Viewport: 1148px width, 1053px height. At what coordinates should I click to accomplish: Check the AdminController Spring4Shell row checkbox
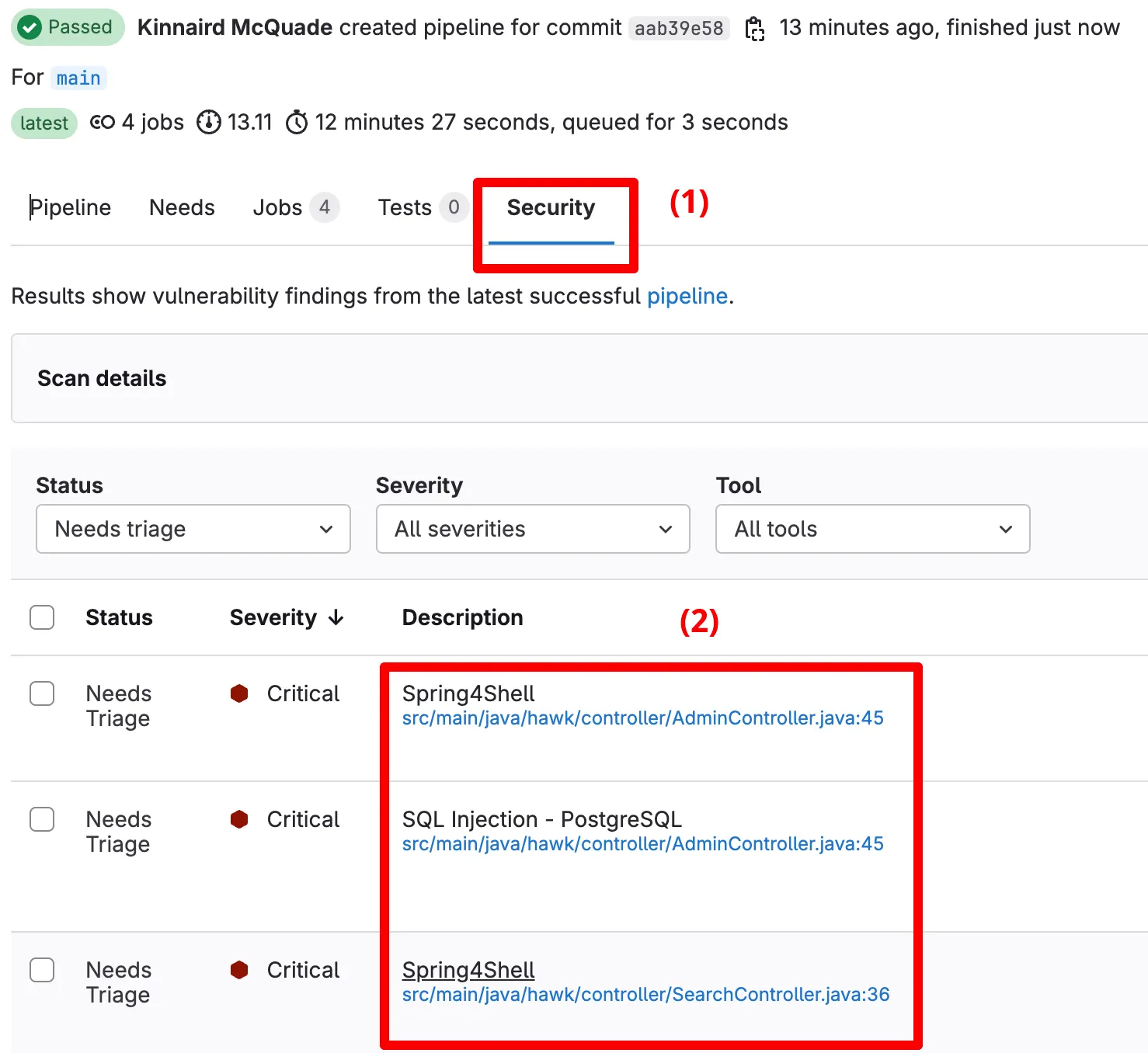point(42,693)
